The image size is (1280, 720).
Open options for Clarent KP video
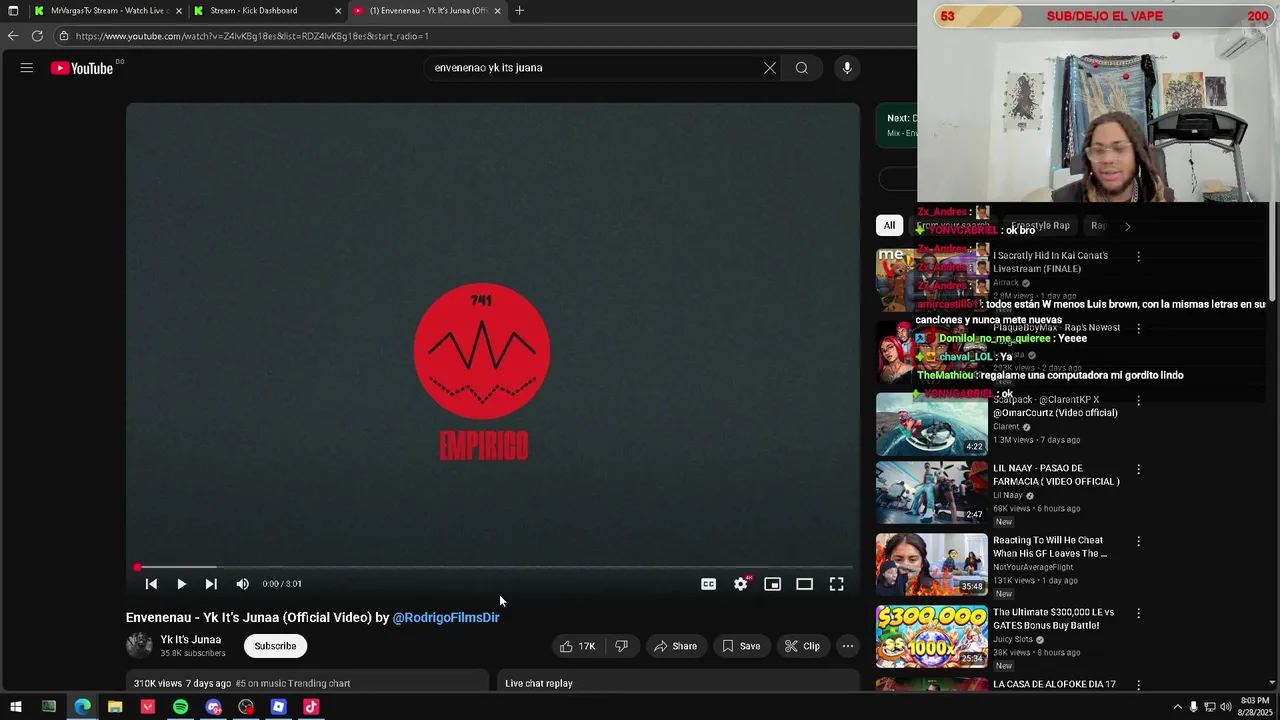(x=1138, y=400)
